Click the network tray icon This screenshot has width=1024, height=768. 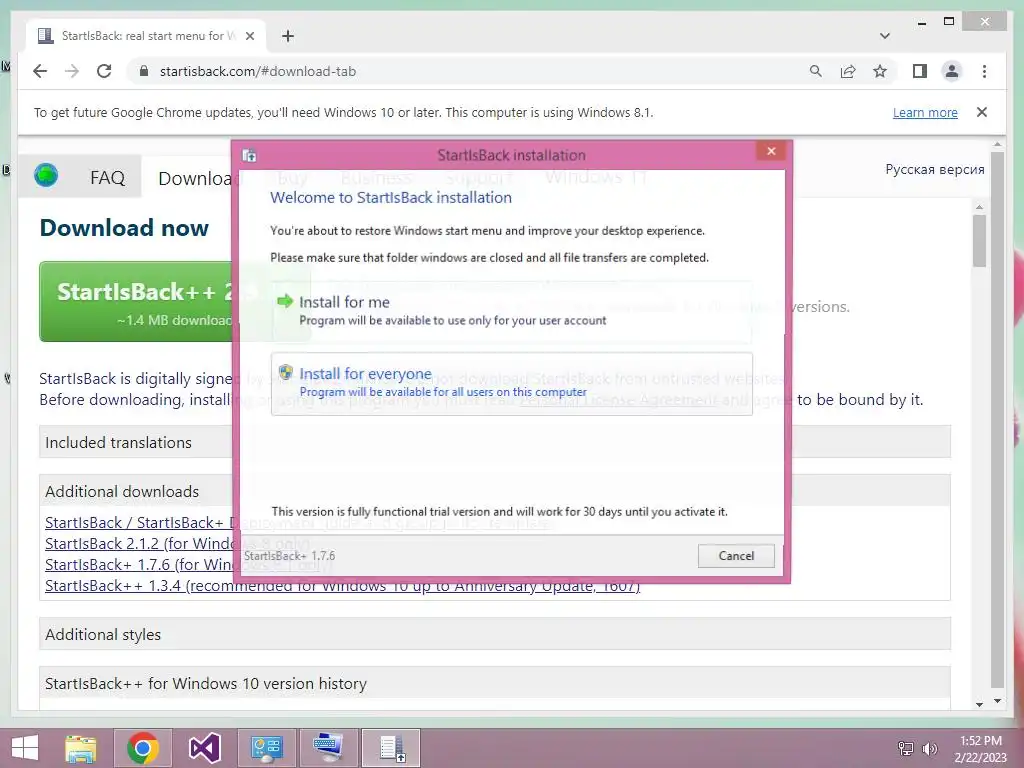point(906,748)
